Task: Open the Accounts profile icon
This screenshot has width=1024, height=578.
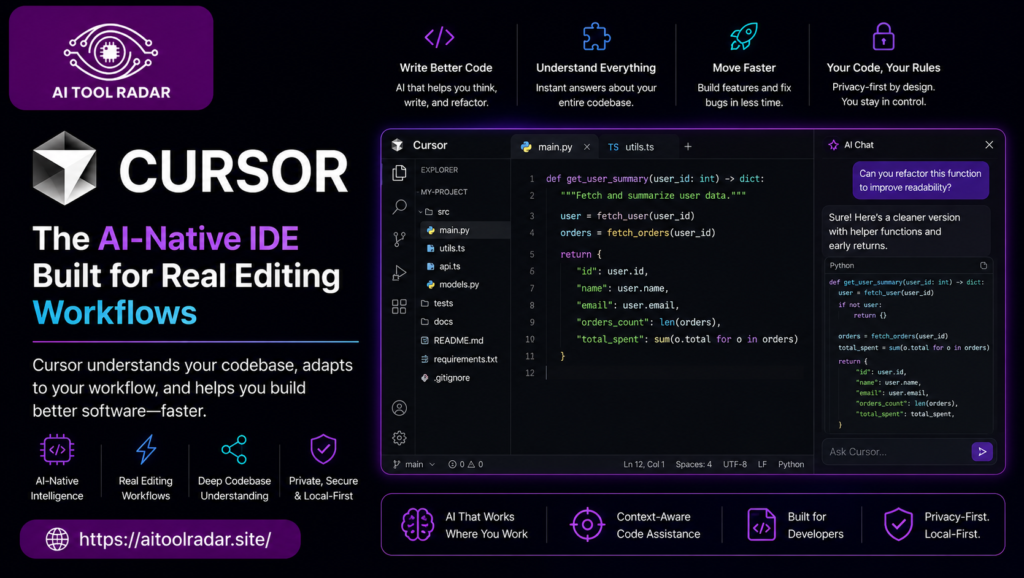Action: point(399,408)
